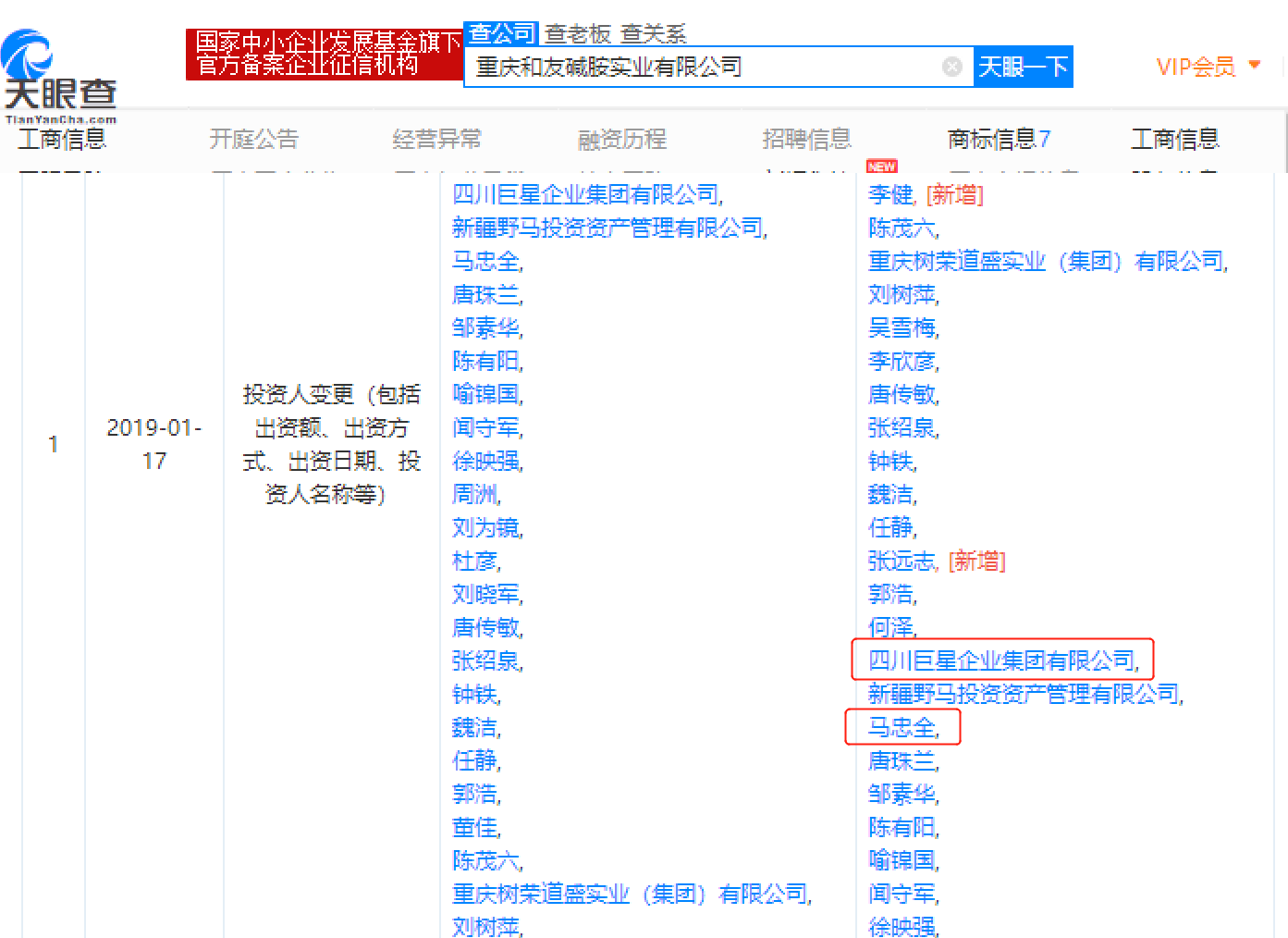Image resolution: width=1288 pixels, height=938 pixels.
Task: Select the 投资人变更 change item cell
Action: click(x=331, y=444)
